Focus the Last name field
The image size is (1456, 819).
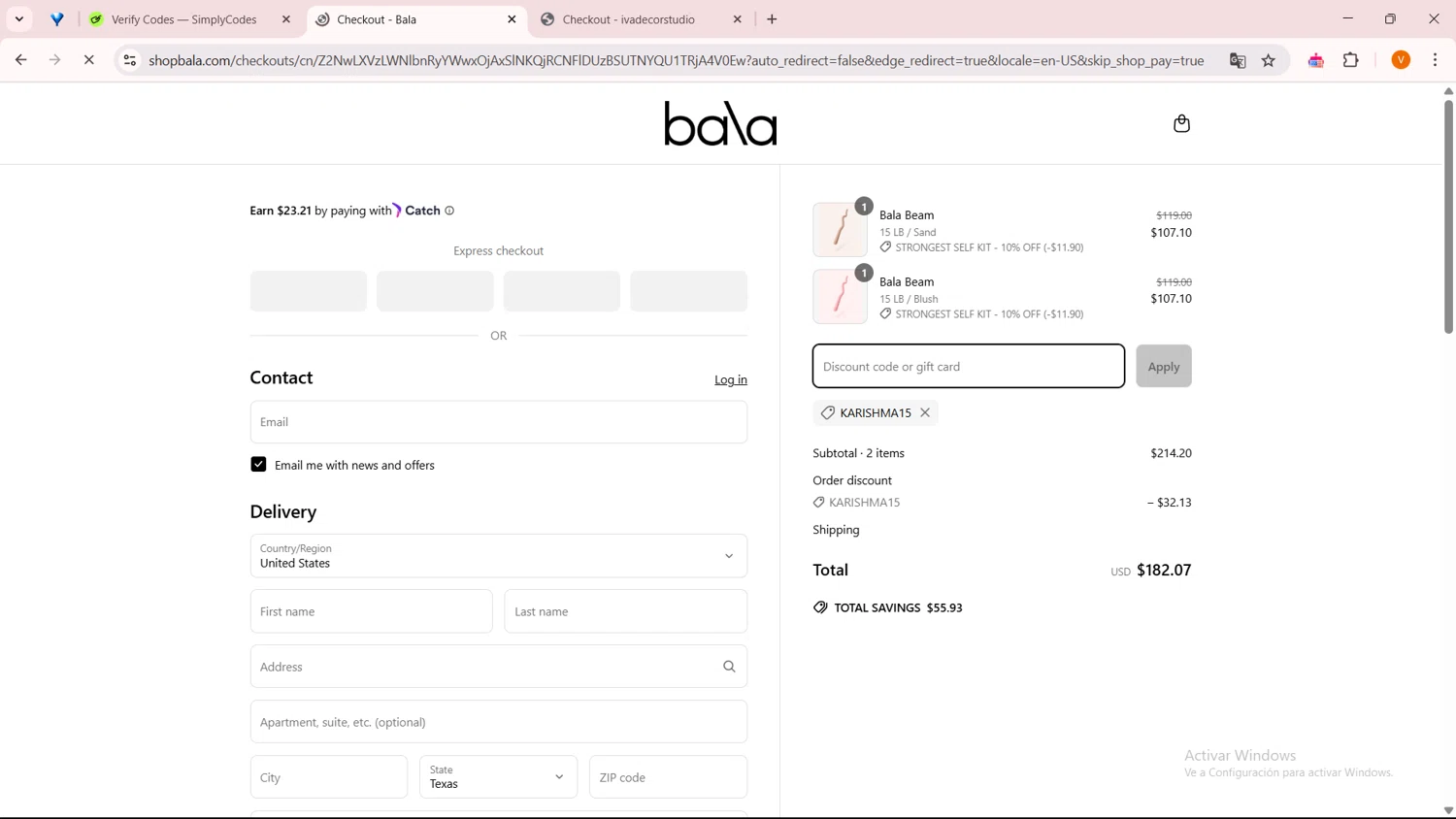[x=626, y=611]
